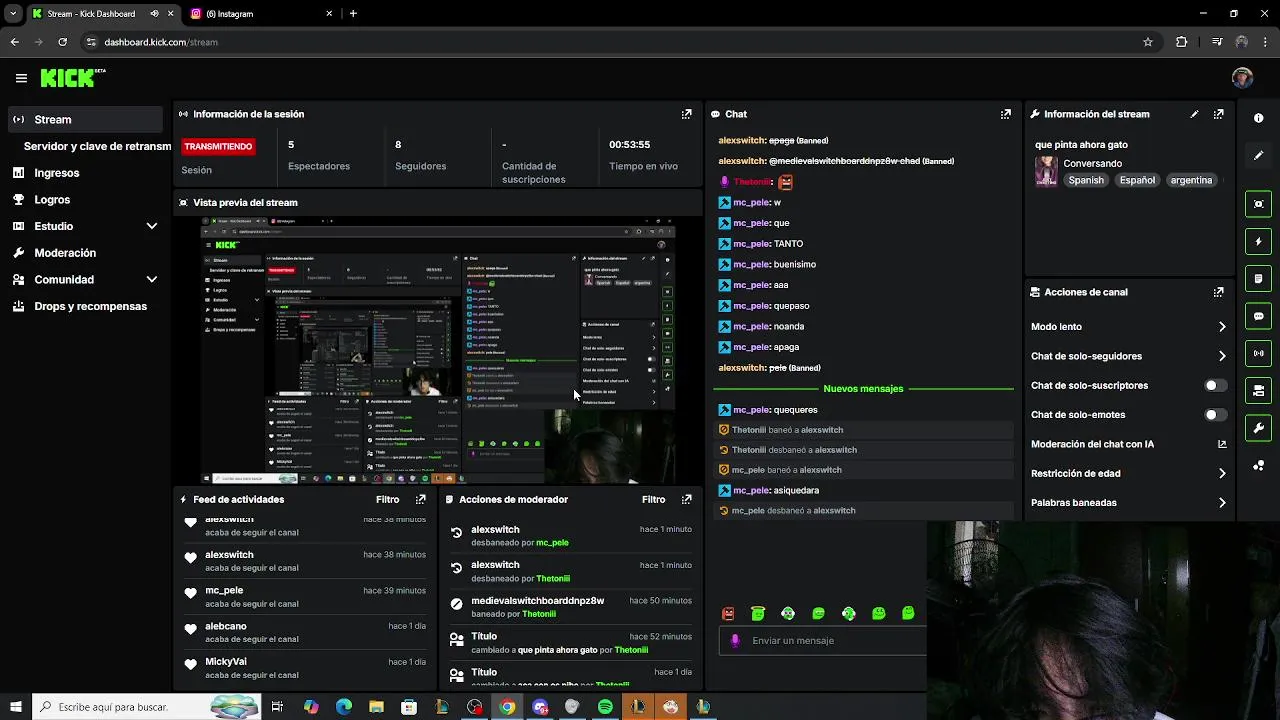Image resolution: width=1280 pixels, height=720 pixels.
Task: Click the Windows taskbar search box
Action: click(x=146, y=707)
